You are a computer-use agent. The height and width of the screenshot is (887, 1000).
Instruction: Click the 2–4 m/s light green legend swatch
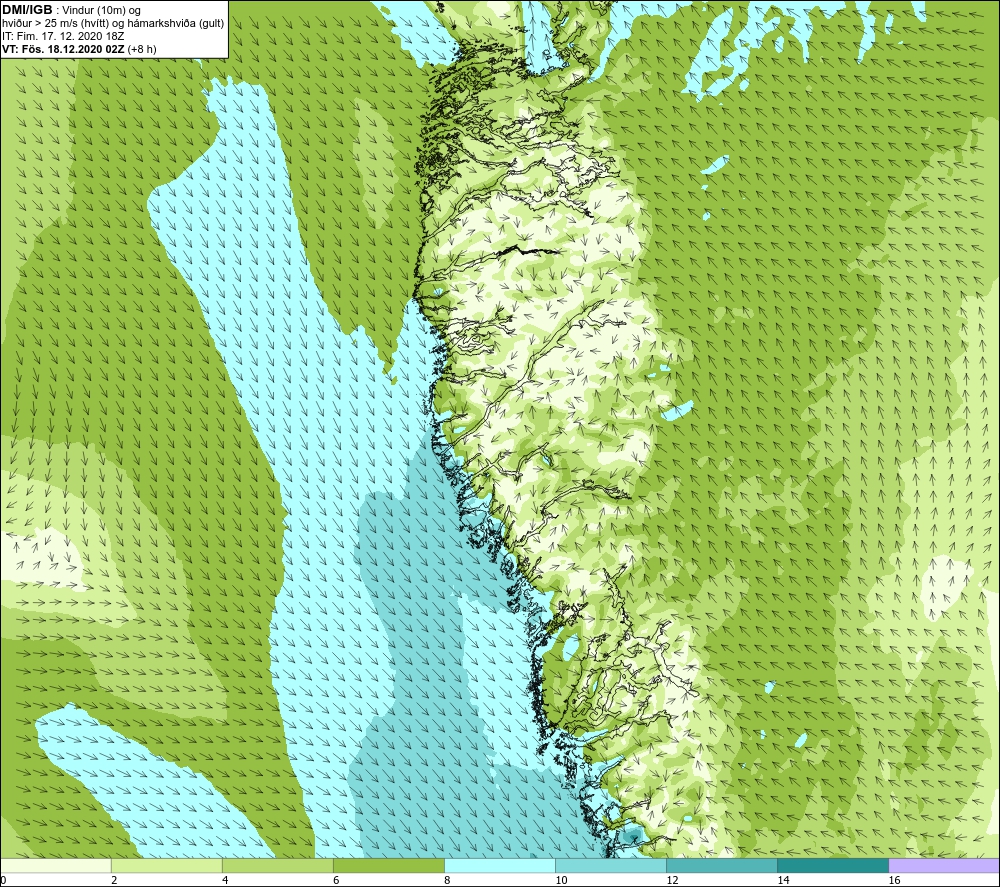pos(167,865)
